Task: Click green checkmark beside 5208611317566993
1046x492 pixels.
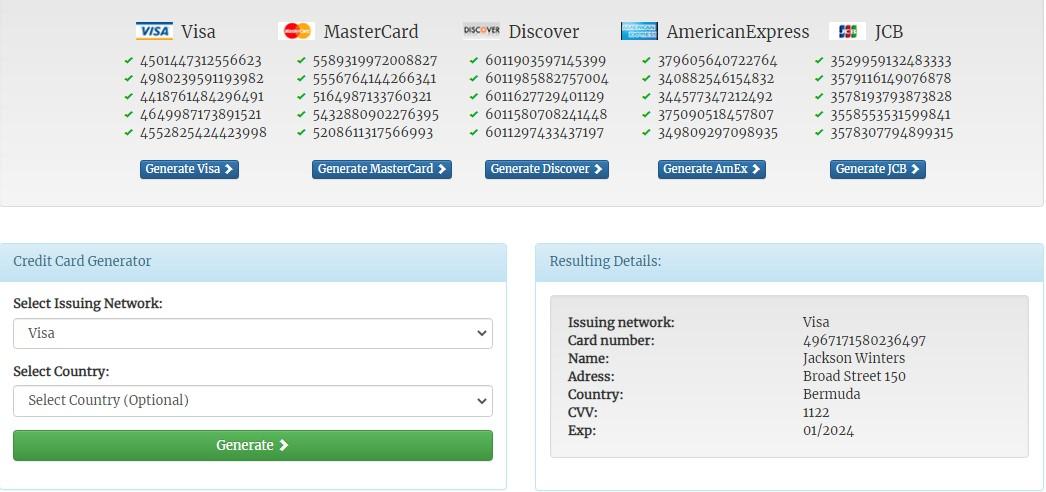Action: pos(302,133)
